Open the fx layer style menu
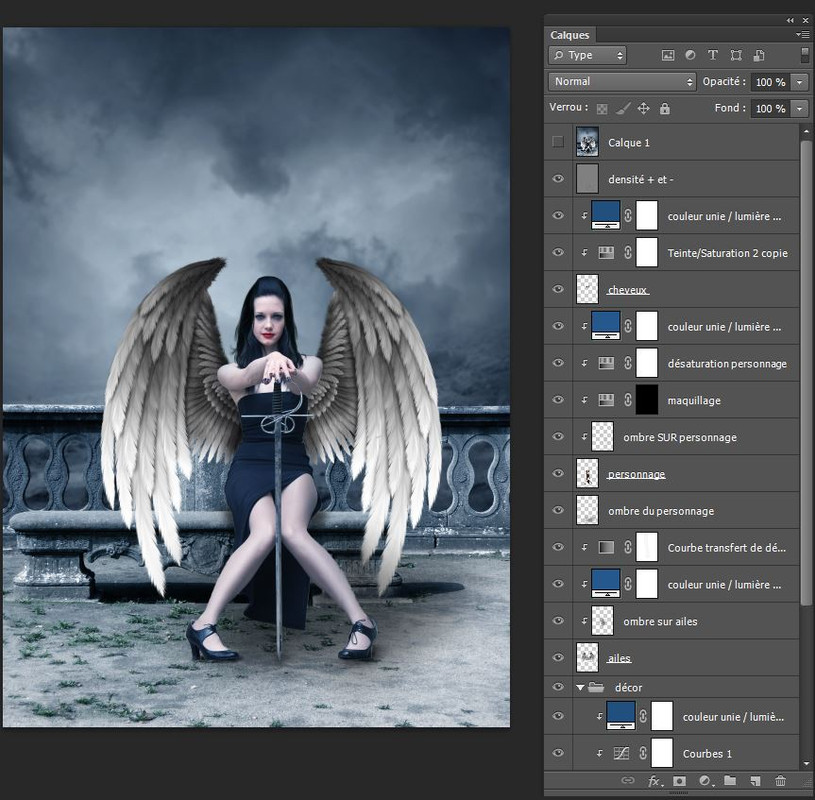This screenshot has width=815, height=800. click(654, 781)
